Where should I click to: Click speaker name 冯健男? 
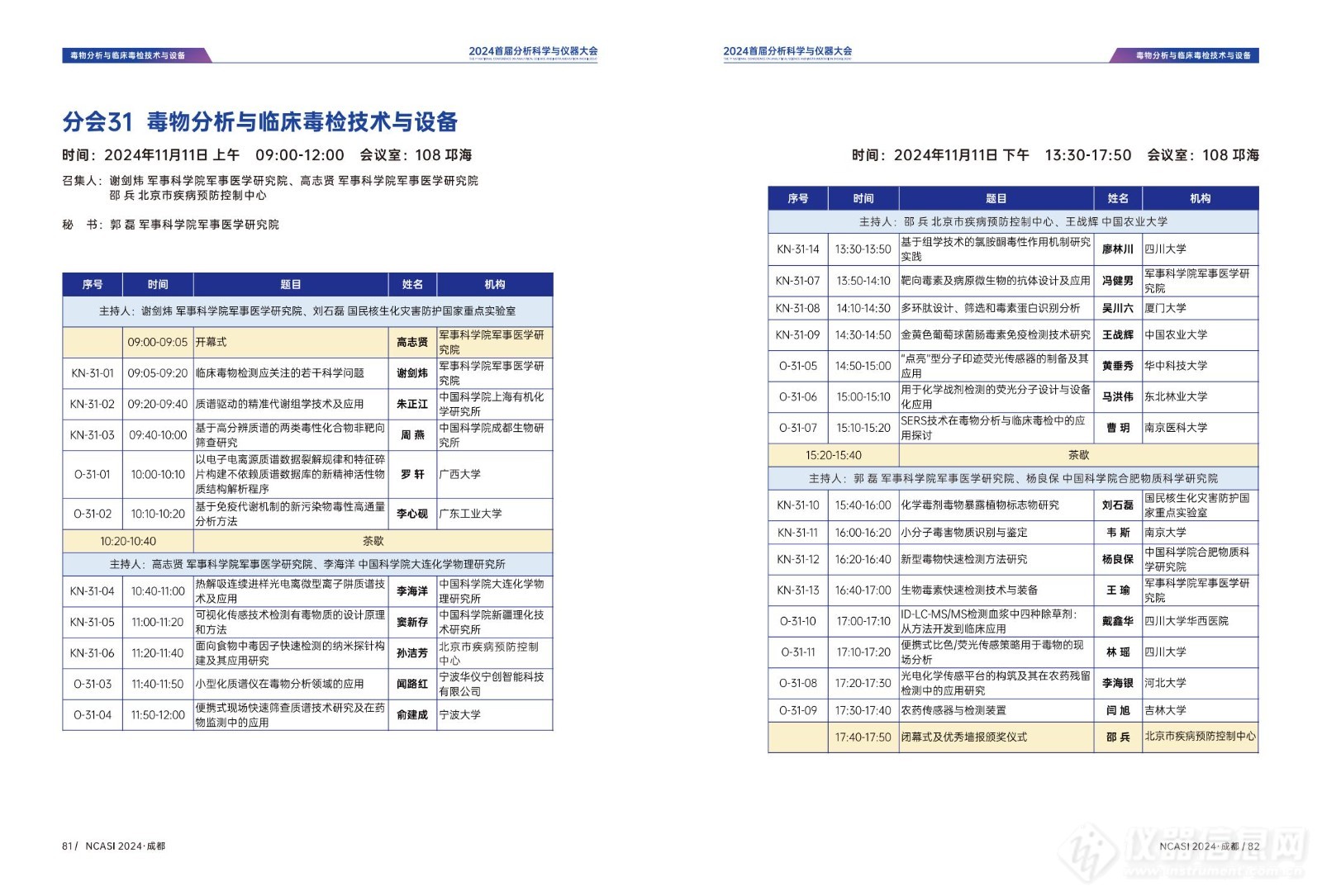[1118, 281]
